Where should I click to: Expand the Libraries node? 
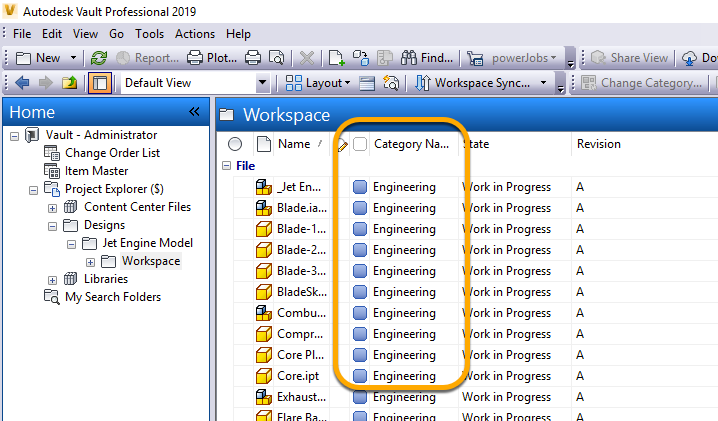[53, 280]
